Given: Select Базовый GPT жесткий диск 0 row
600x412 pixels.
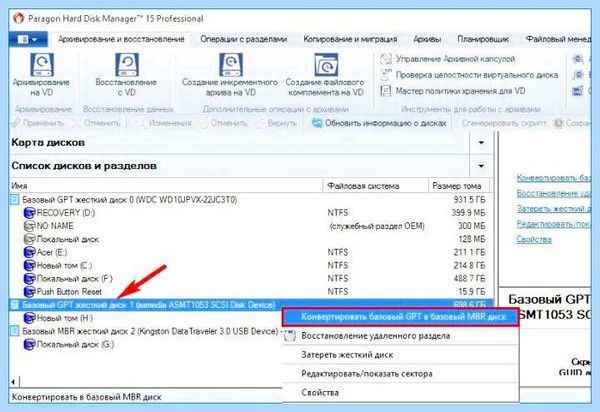Looking at the screenshot, I should coord(249,200).
